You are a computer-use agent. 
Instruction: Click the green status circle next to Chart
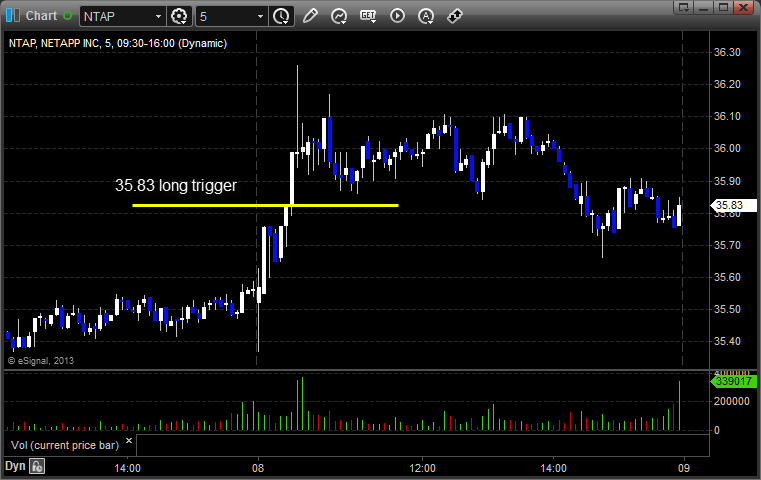(x=67, y=16)
